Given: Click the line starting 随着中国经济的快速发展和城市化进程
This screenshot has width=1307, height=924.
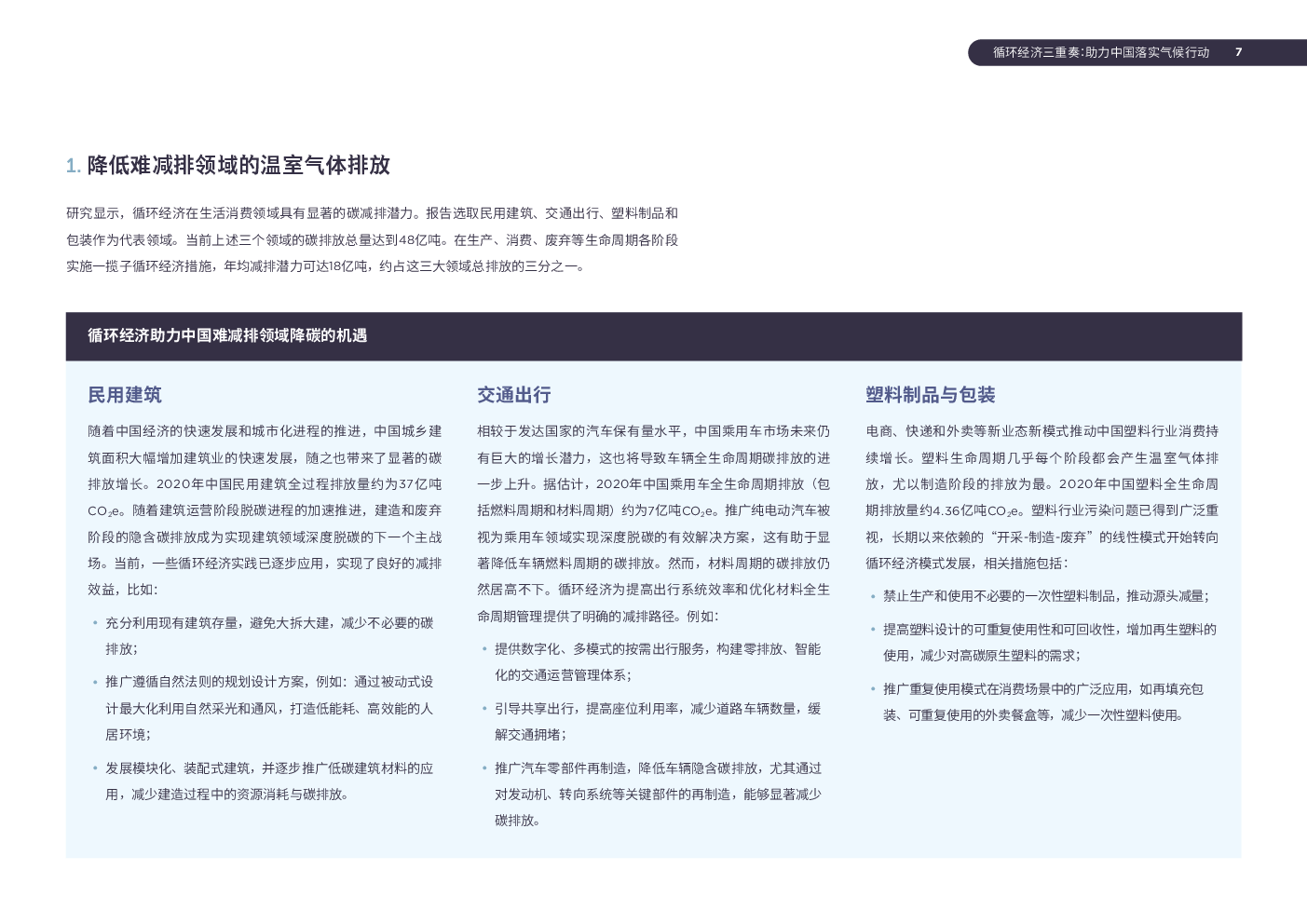Looking at the screenshot, I should pos(265,431).
